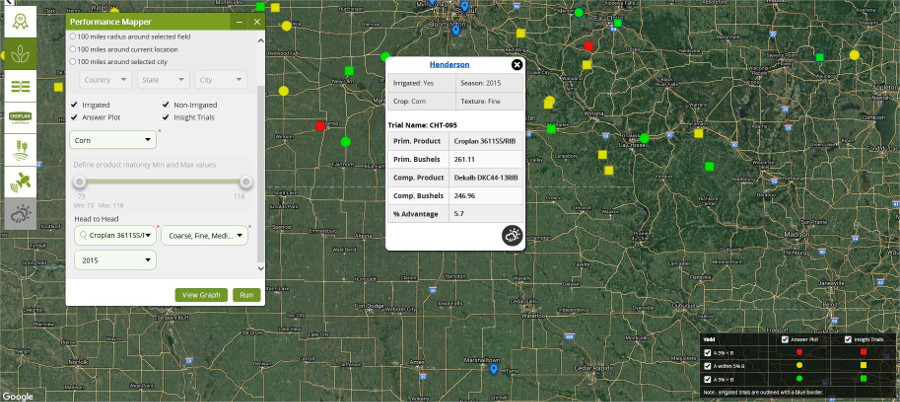This screenshot has width=900, height=402.
Task: Close the Henderson trial popup
Action: [x=517, y=64]
